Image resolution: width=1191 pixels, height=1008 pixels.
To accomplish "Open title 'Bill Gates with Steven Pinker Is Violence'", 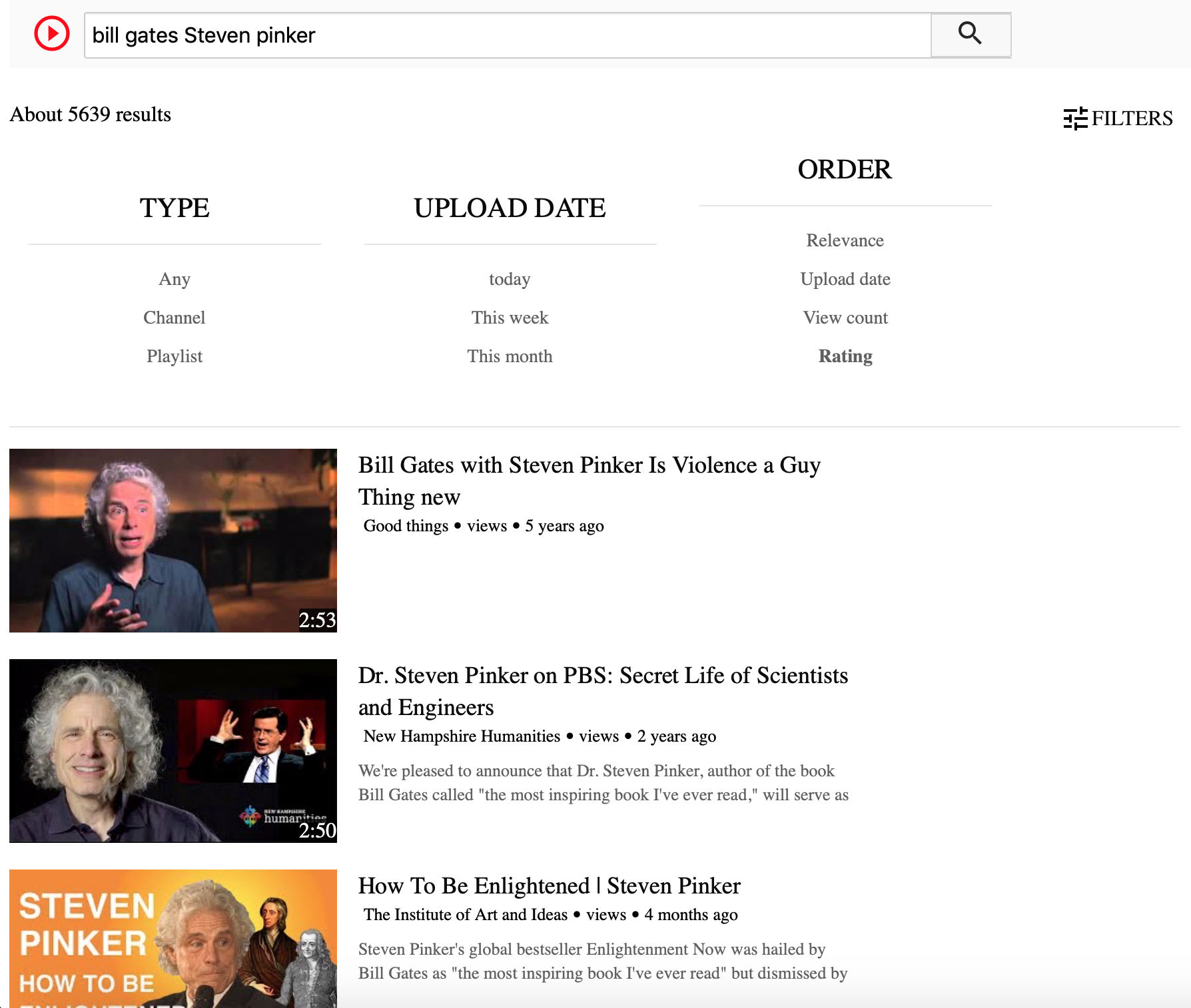I will (589, 481).
